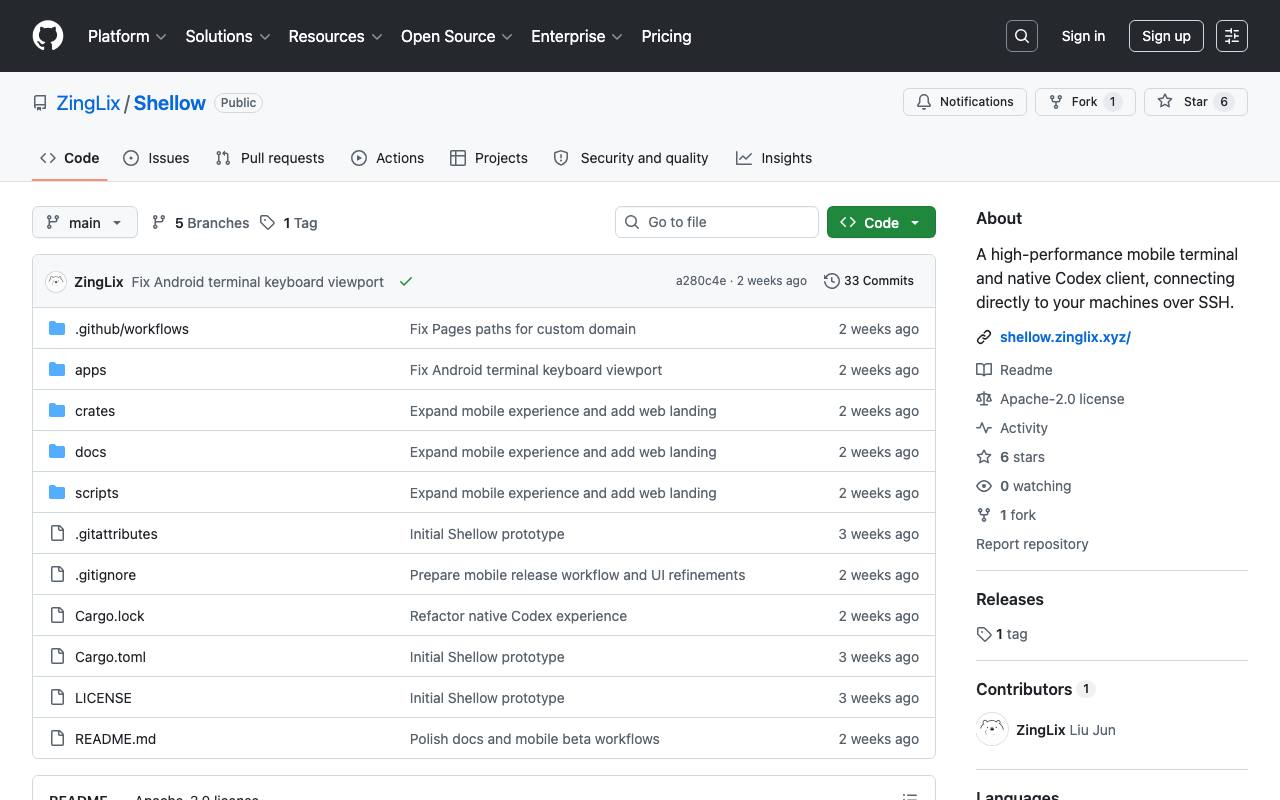Open commit hash a280c4e
Viewport: 1280px width, 800px height.
[x=701, y=281]
